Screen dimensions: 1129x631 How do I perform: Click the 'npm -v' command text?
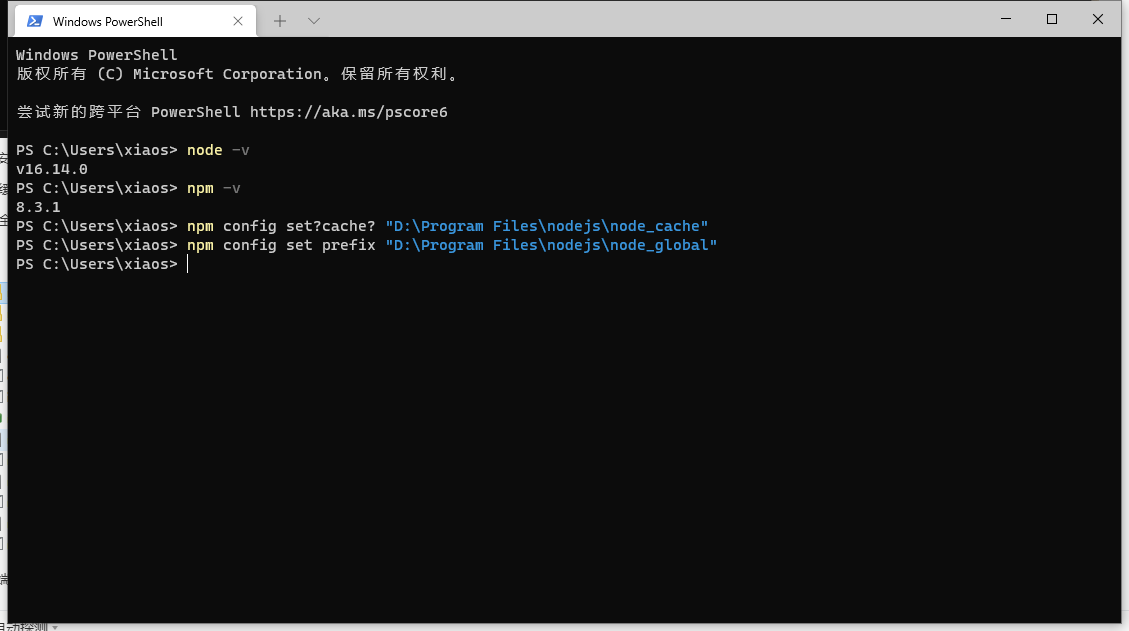point(213,188)
